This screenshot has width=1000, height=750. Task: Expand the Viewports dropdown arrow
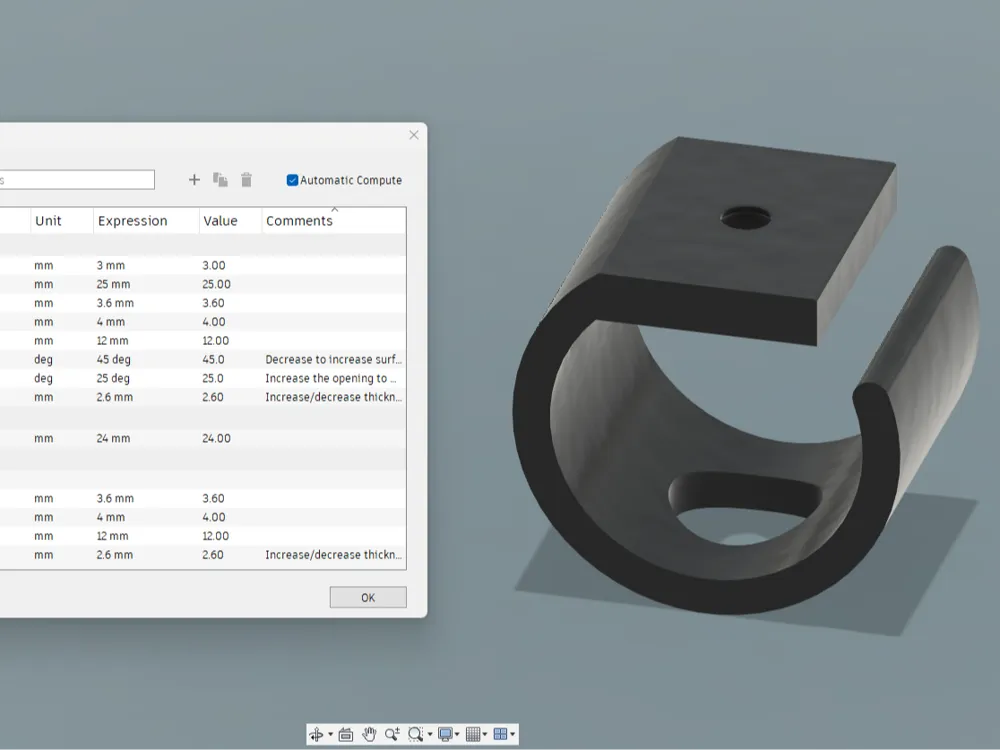tap(512, 735)
